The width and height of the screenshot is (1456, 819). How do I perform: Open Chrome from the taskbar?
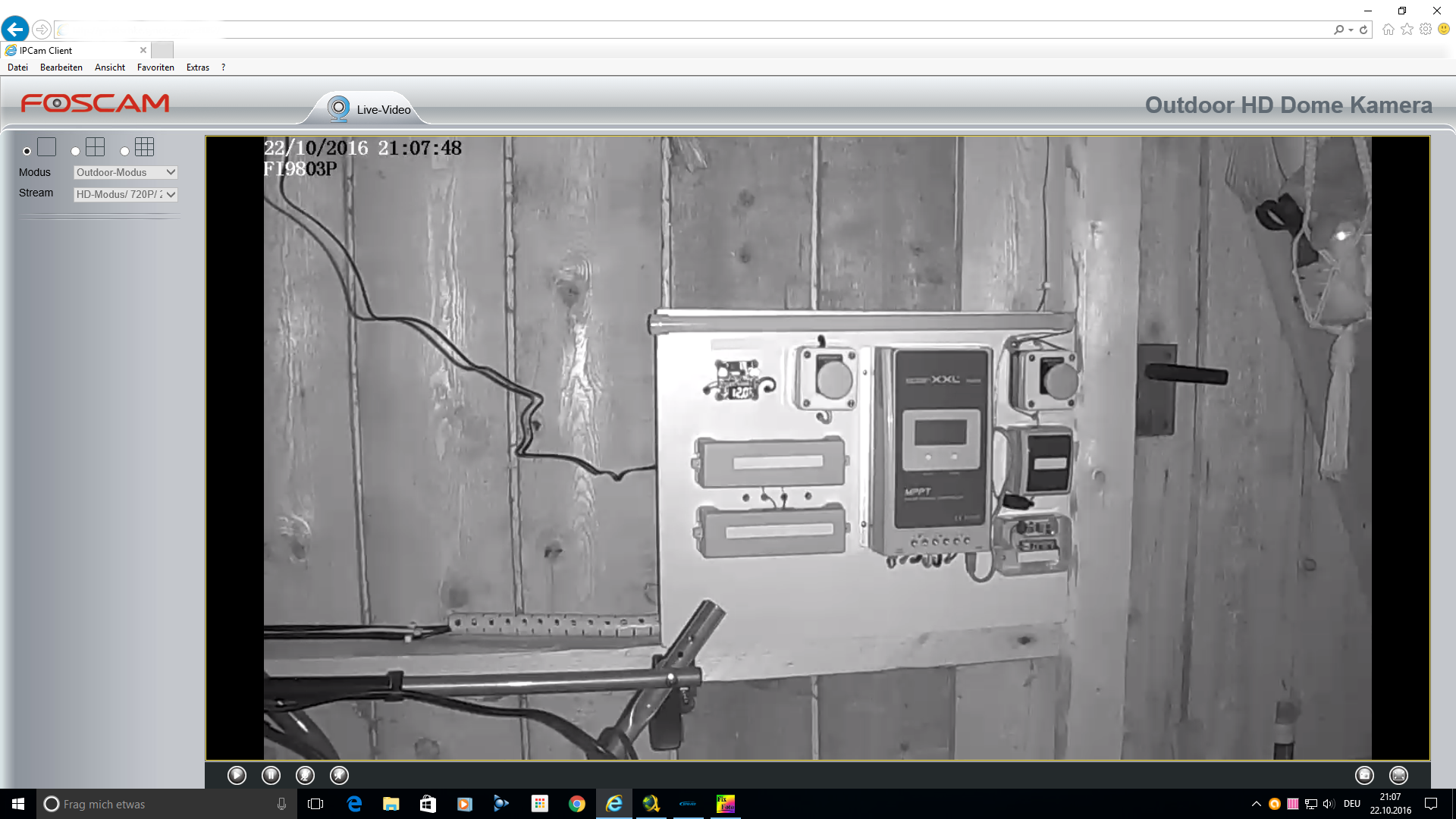[576, 804]
